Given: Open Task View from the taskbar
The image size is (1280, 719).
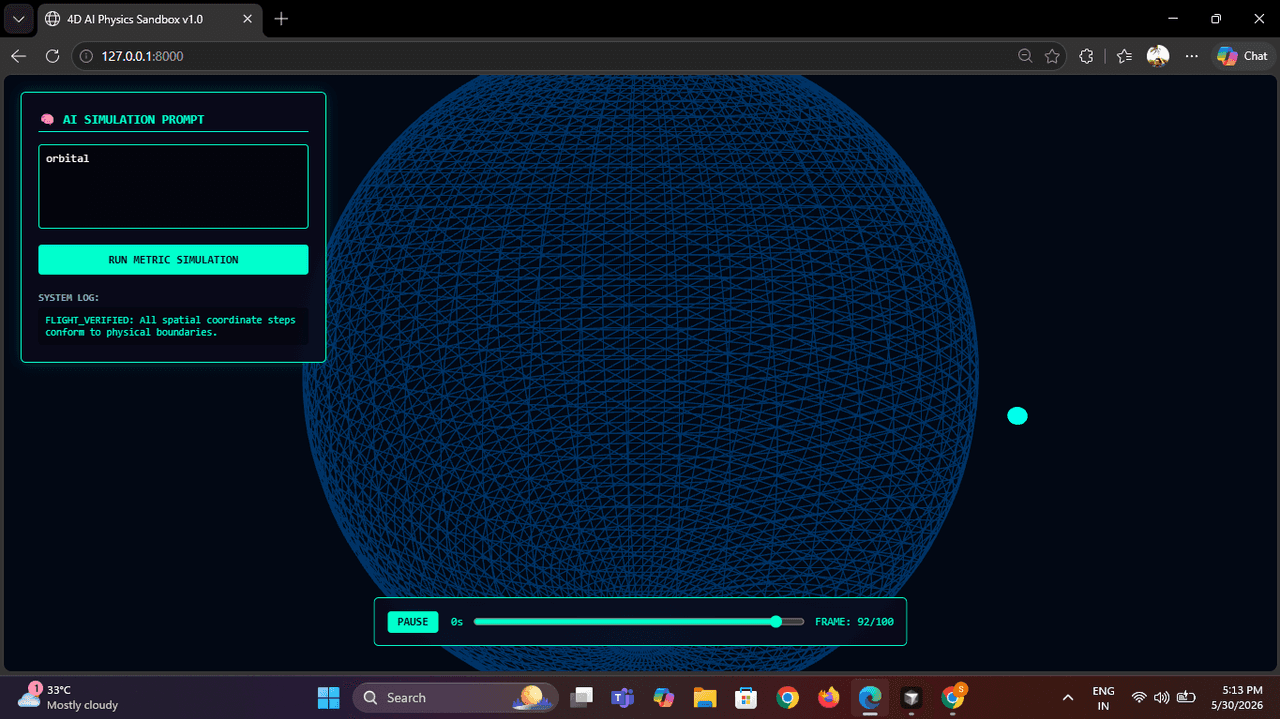Looking at the screenshot, I should click(582, 697).
